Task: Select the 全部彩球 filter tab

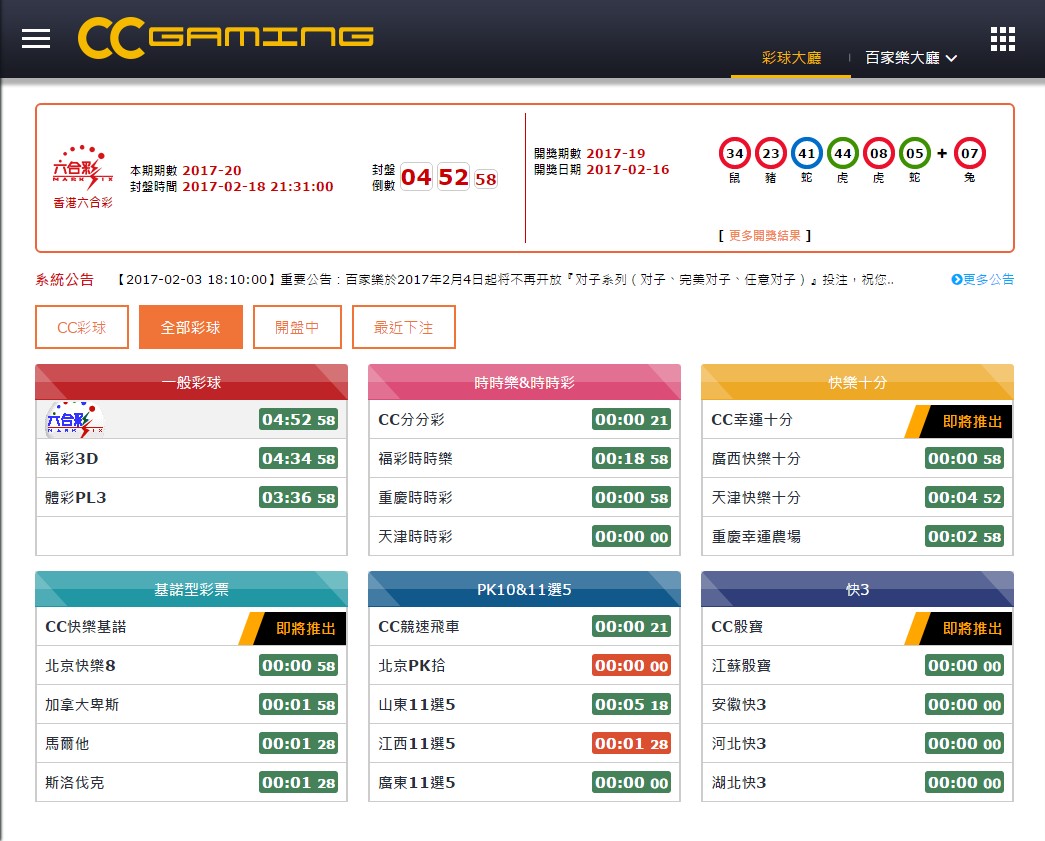Action: [x=191, y=327]
